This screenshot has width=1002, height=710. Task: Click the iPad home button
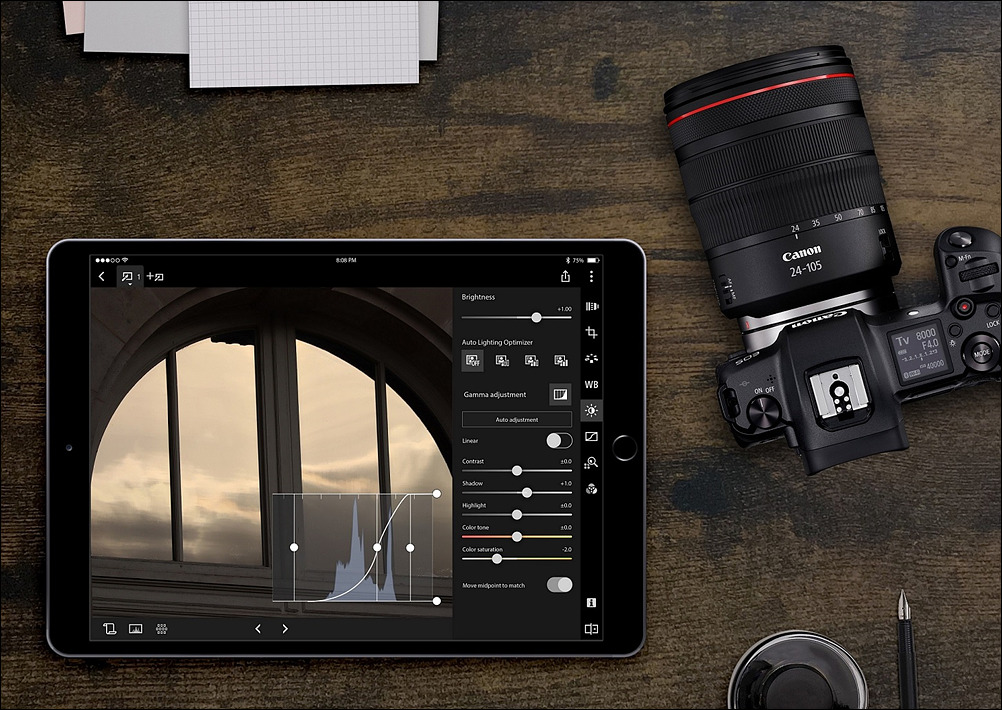click(624, 447)
